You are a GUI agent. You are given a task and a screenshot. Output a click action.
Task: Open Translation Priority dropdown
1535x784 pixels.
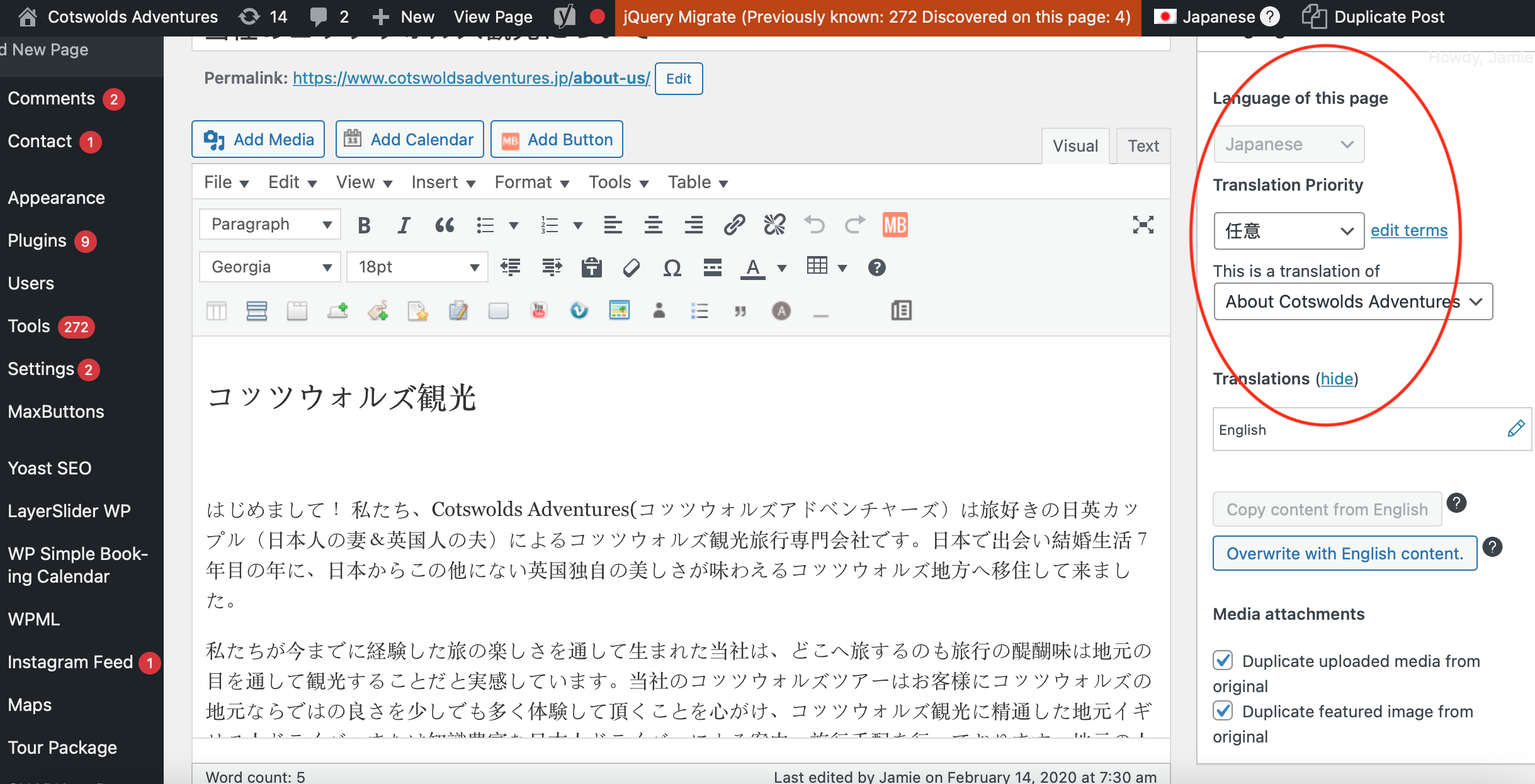[x=1289, y=231]
